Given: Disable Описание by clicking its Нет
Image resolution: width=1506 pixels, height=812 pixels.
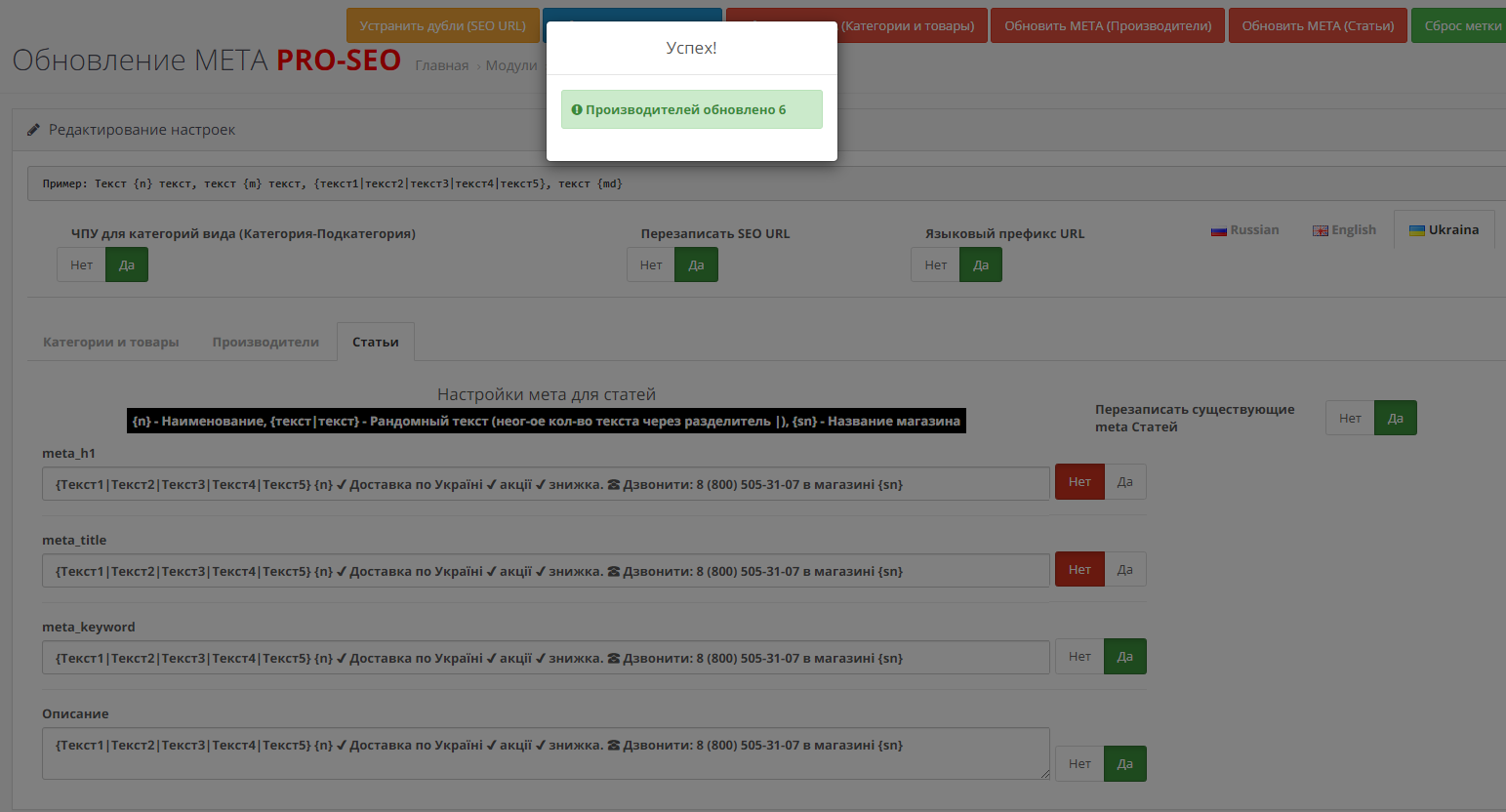Looking at the screenshot, I should (1079, 764).
